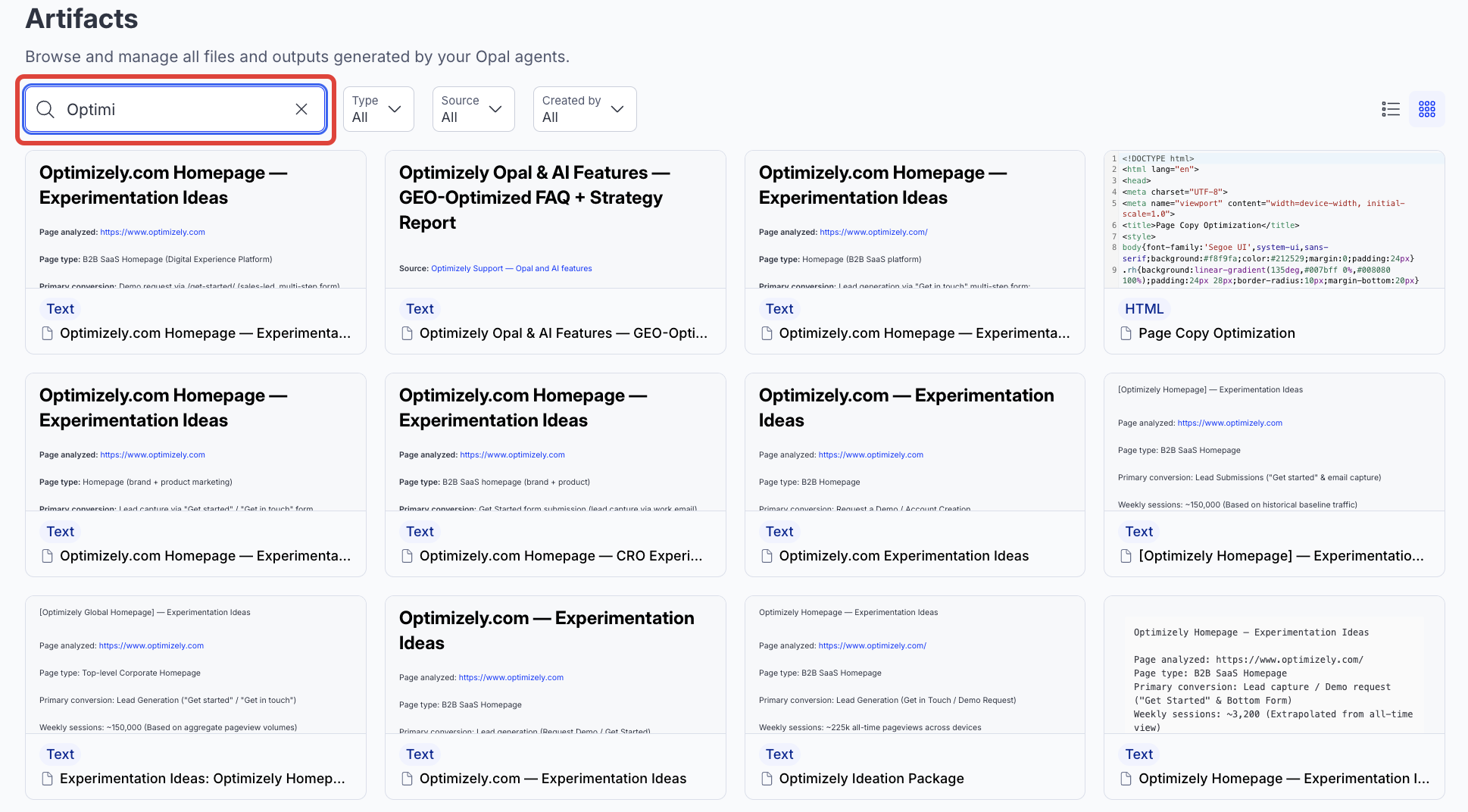Click file icon beside Experimentation Ideas: Optimizely Homep...
1468x812 pixels.
[47, 779]
